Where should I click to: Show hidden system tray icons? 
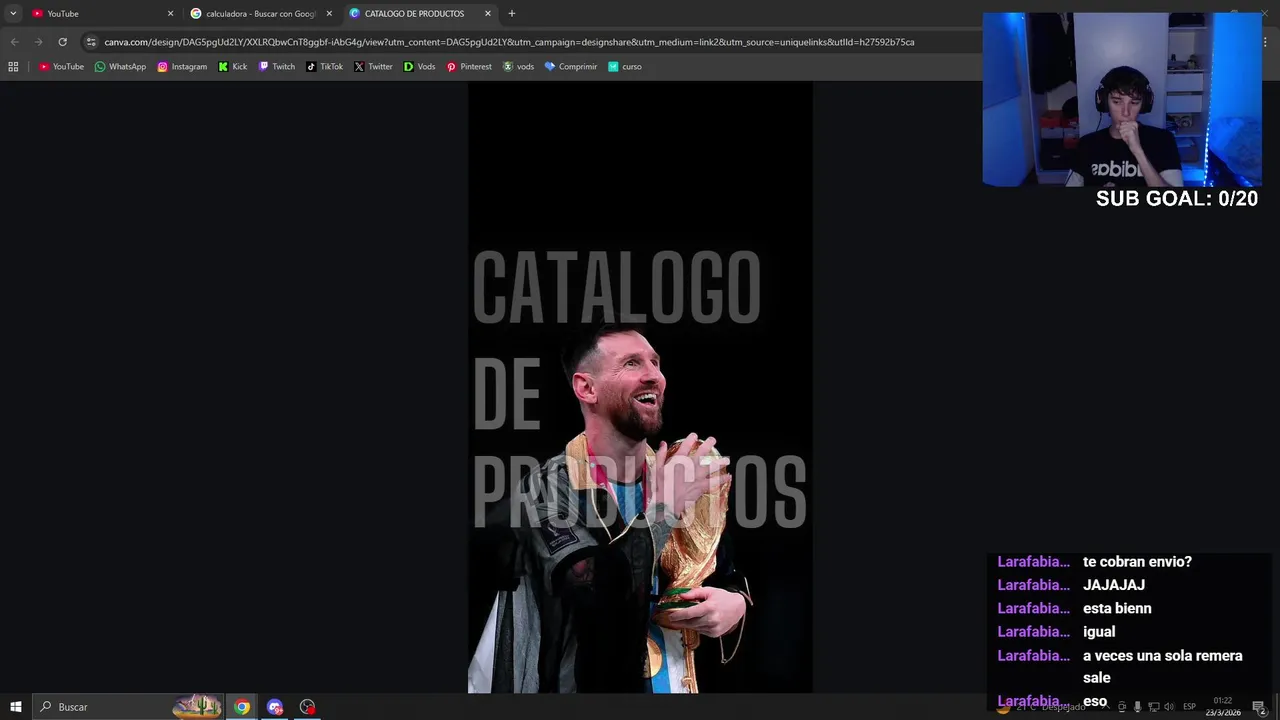[1105, 707]
